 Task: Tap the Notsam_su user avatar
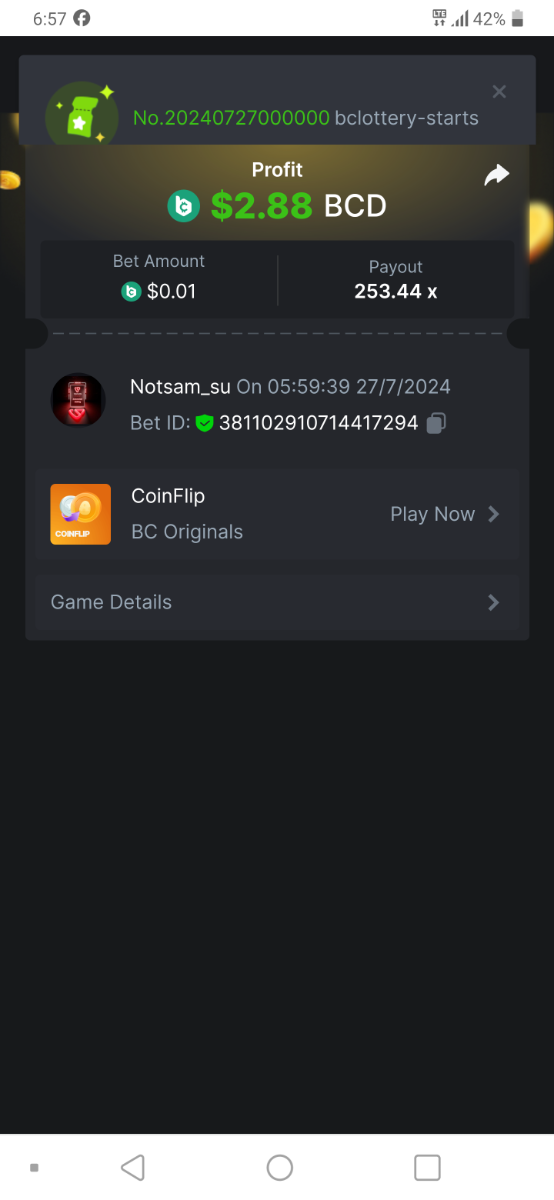click(78, 401)
